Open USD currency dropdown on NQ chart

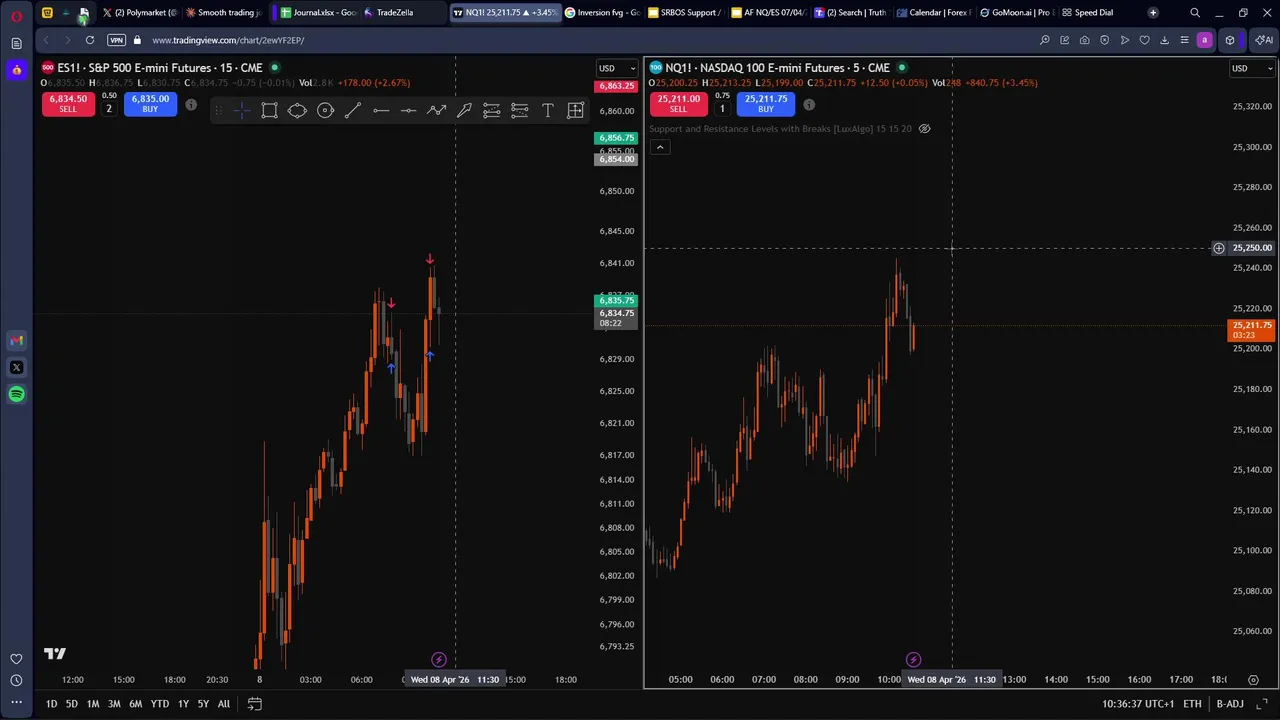tap(1252, 68)
